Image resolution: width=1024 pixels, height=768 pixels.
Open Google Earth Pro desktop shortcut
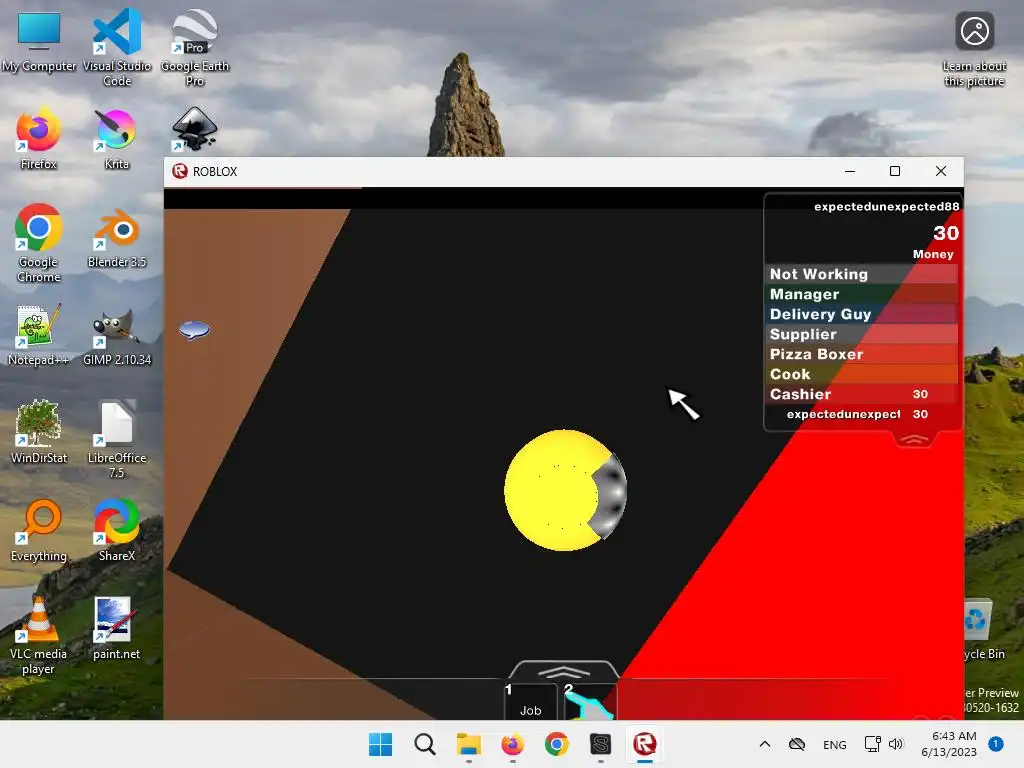click(195, 48)
